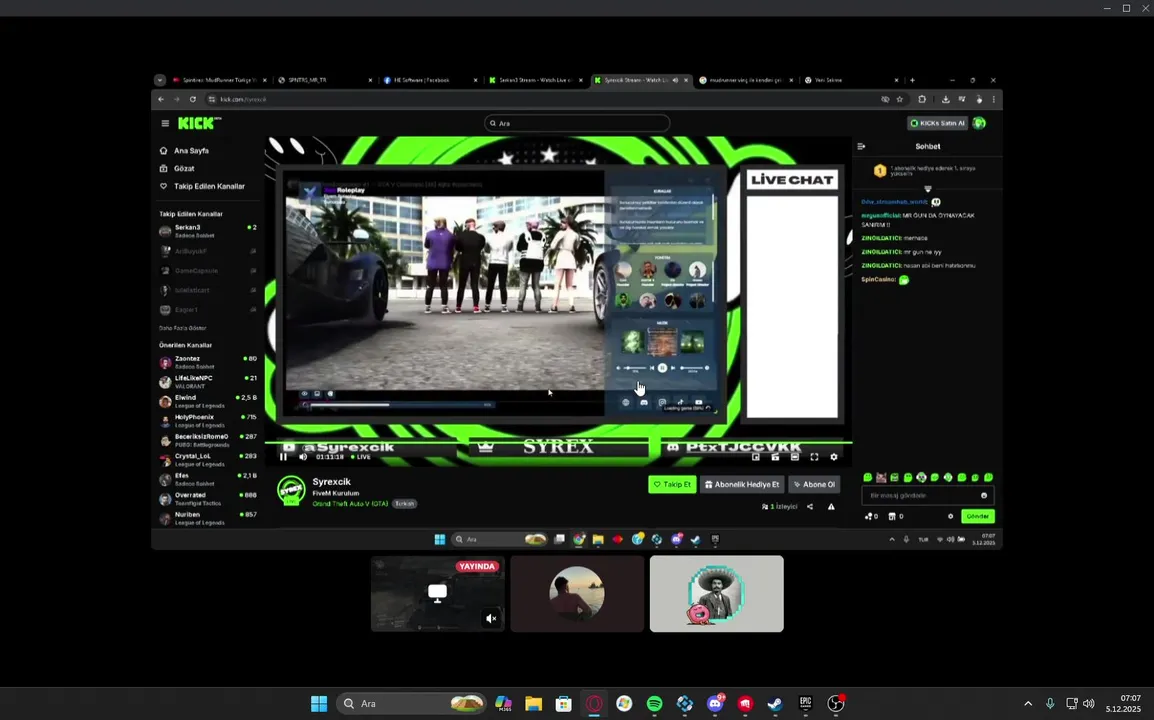Select the sombrero avatar participant tile
1154x720 pixels.
717,594
